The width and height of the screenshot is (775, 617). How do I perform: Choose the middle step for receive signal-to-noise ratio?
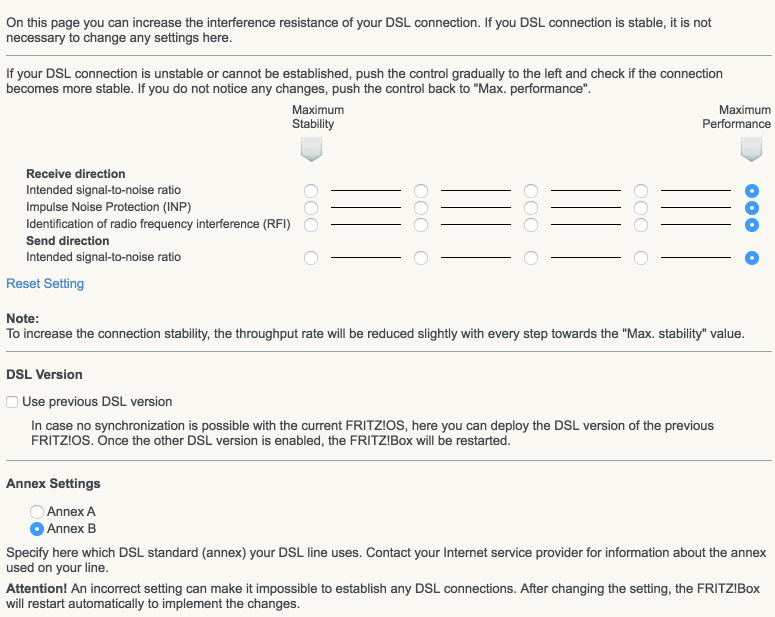(x=531, y=190)
